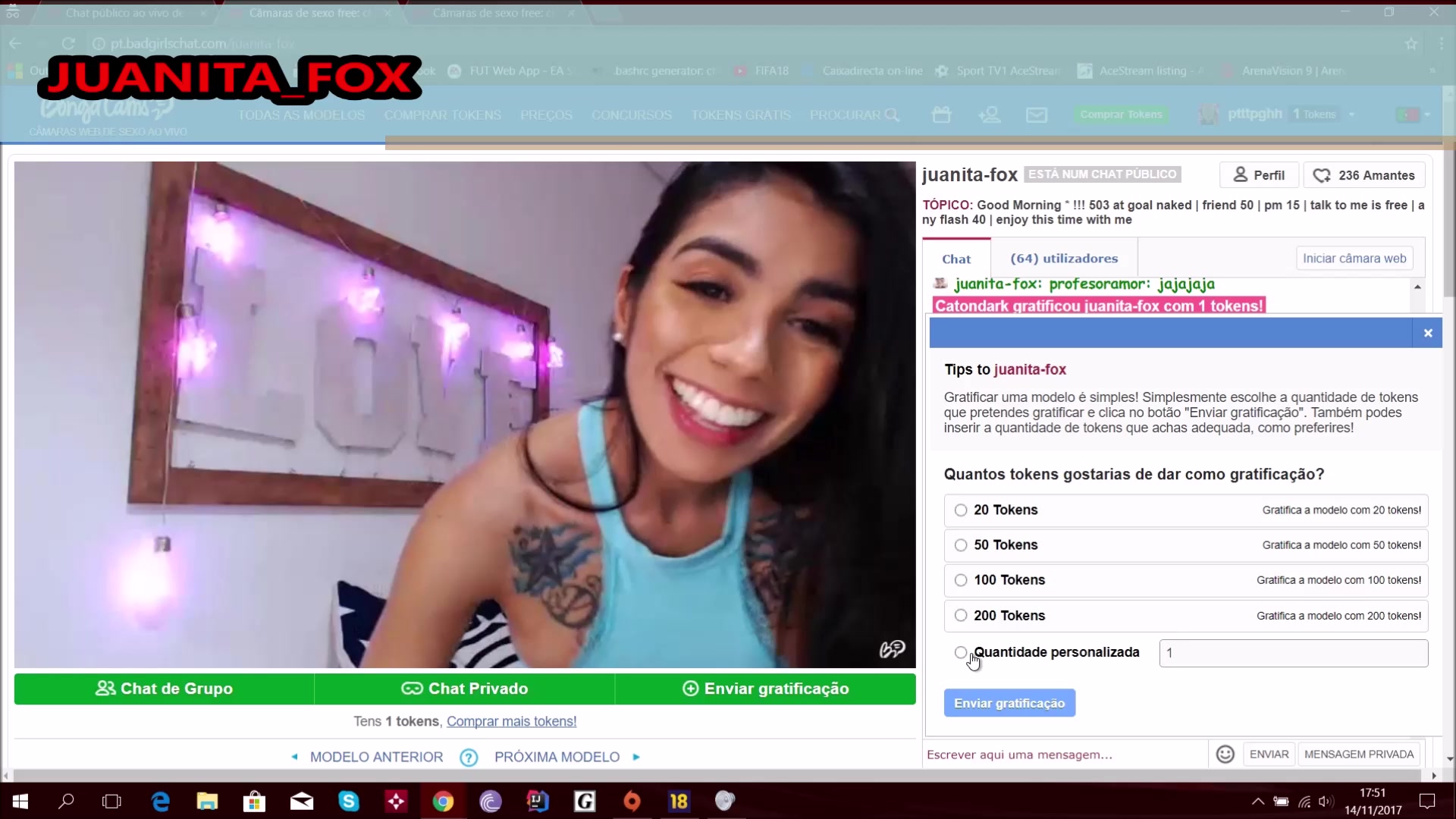The width and height of the screenshot is (1456, 819).
Task: Open TODAS AS MODELOS menu item
Action: (301, 115)
